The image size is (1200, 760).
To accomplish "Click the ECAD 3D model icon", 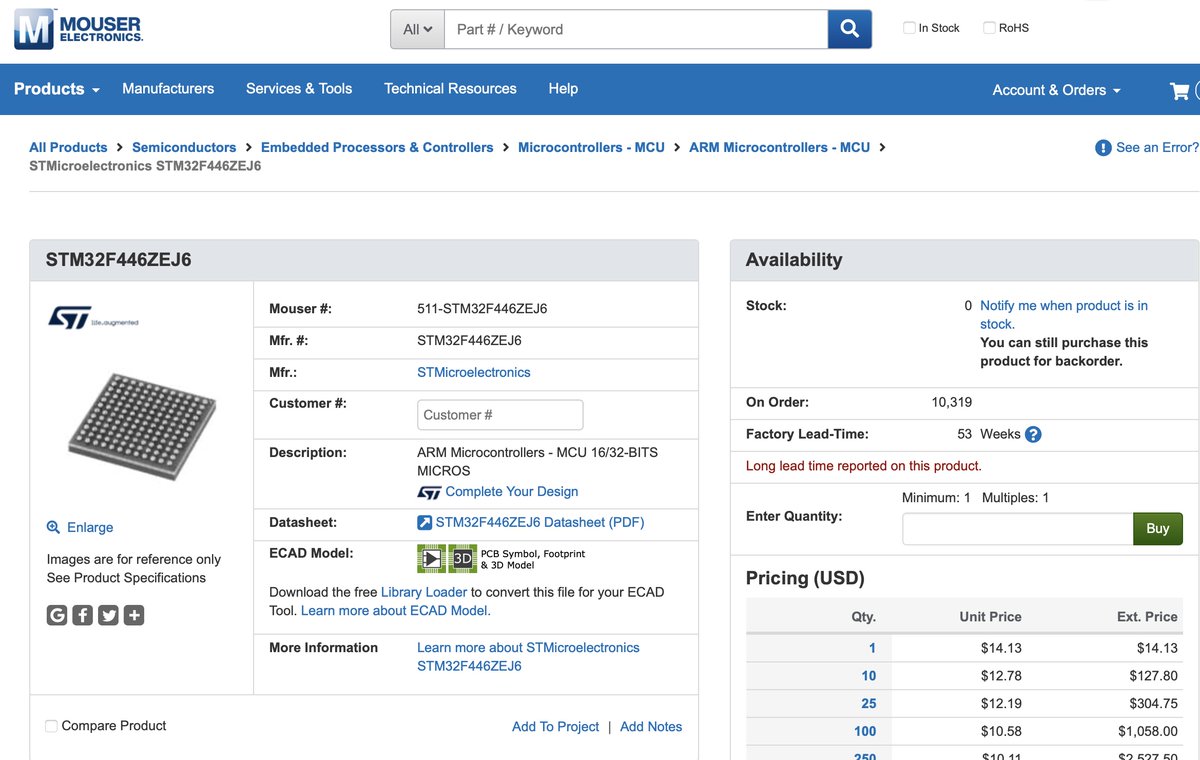I will pyautogui.click(x=462, y=558).
